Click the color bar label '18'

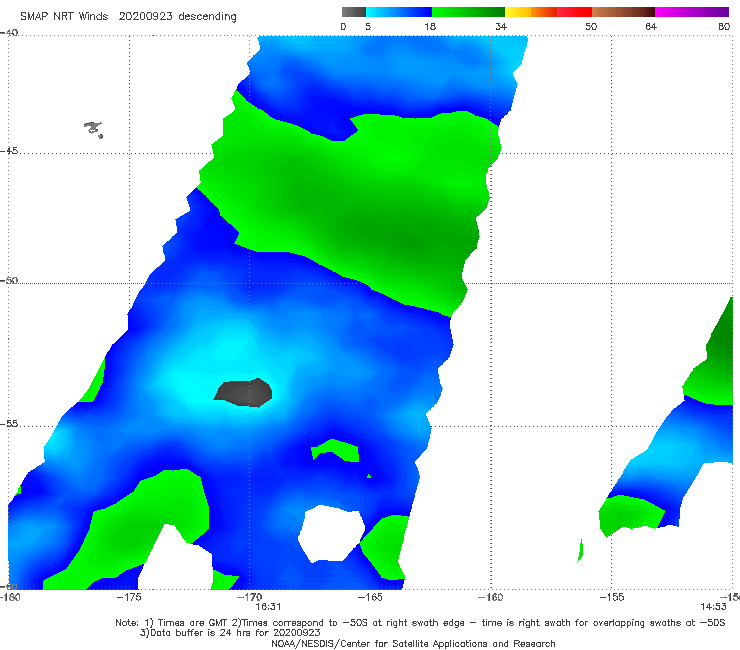pos(430,26)
